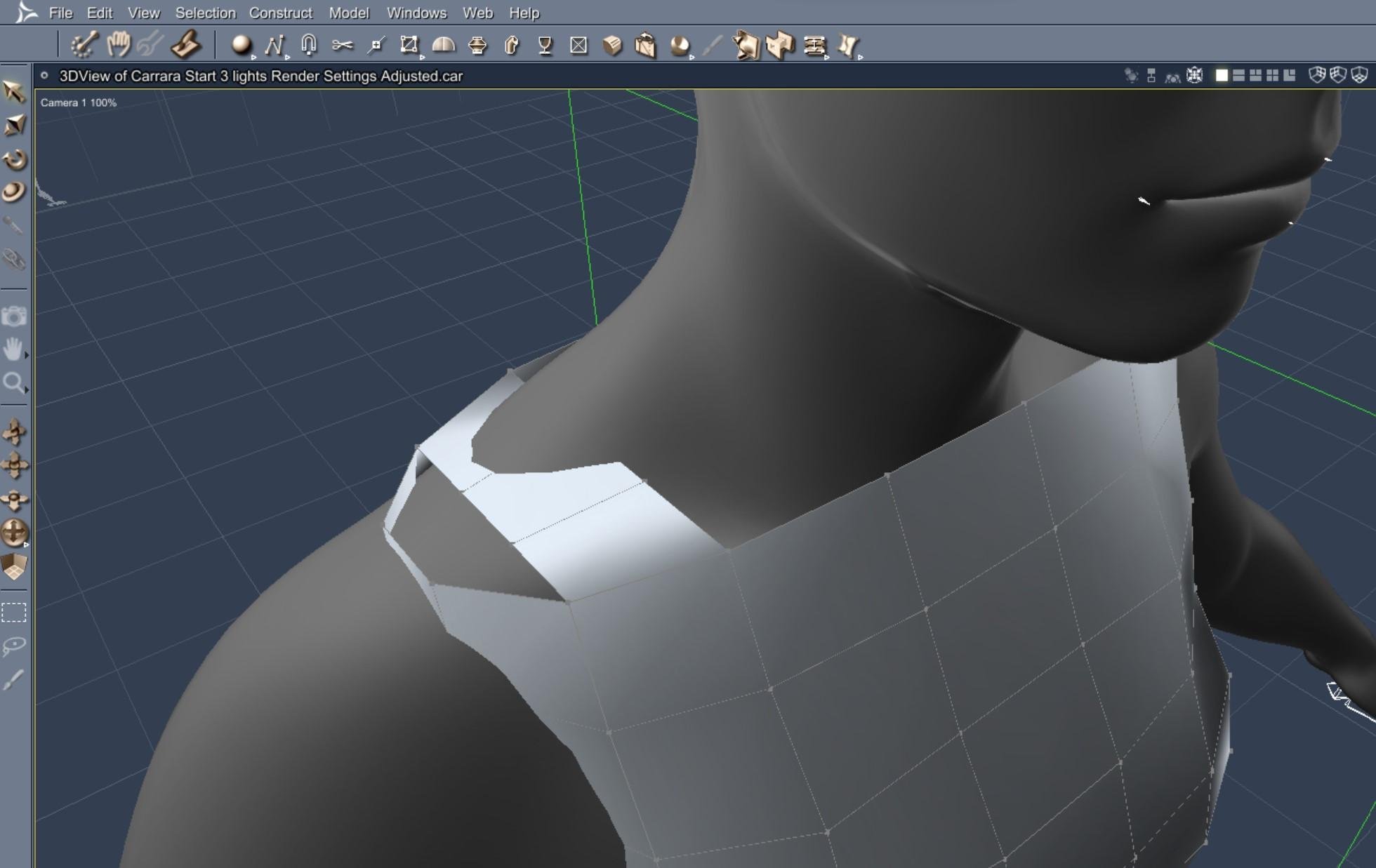Select the polyline drawing tool
The height and width of the screenshot is (868, 1376).
[274, 46]
